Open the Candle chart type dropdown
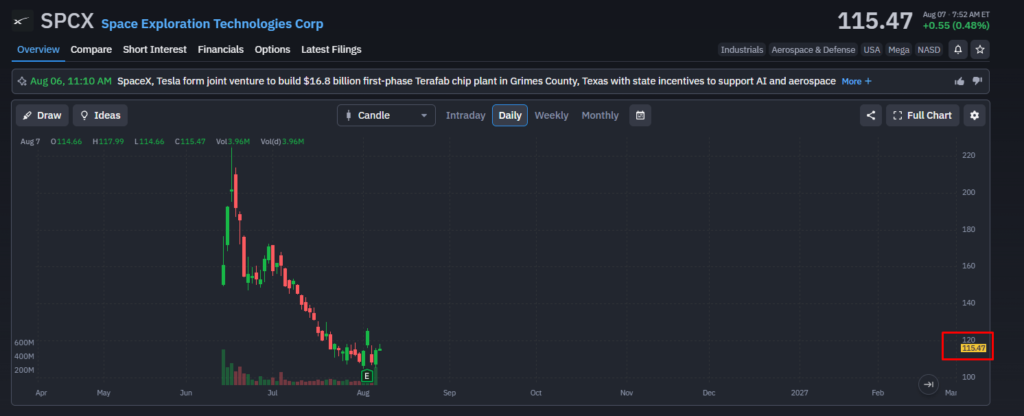1024x416 pixels. click(386, 116)
